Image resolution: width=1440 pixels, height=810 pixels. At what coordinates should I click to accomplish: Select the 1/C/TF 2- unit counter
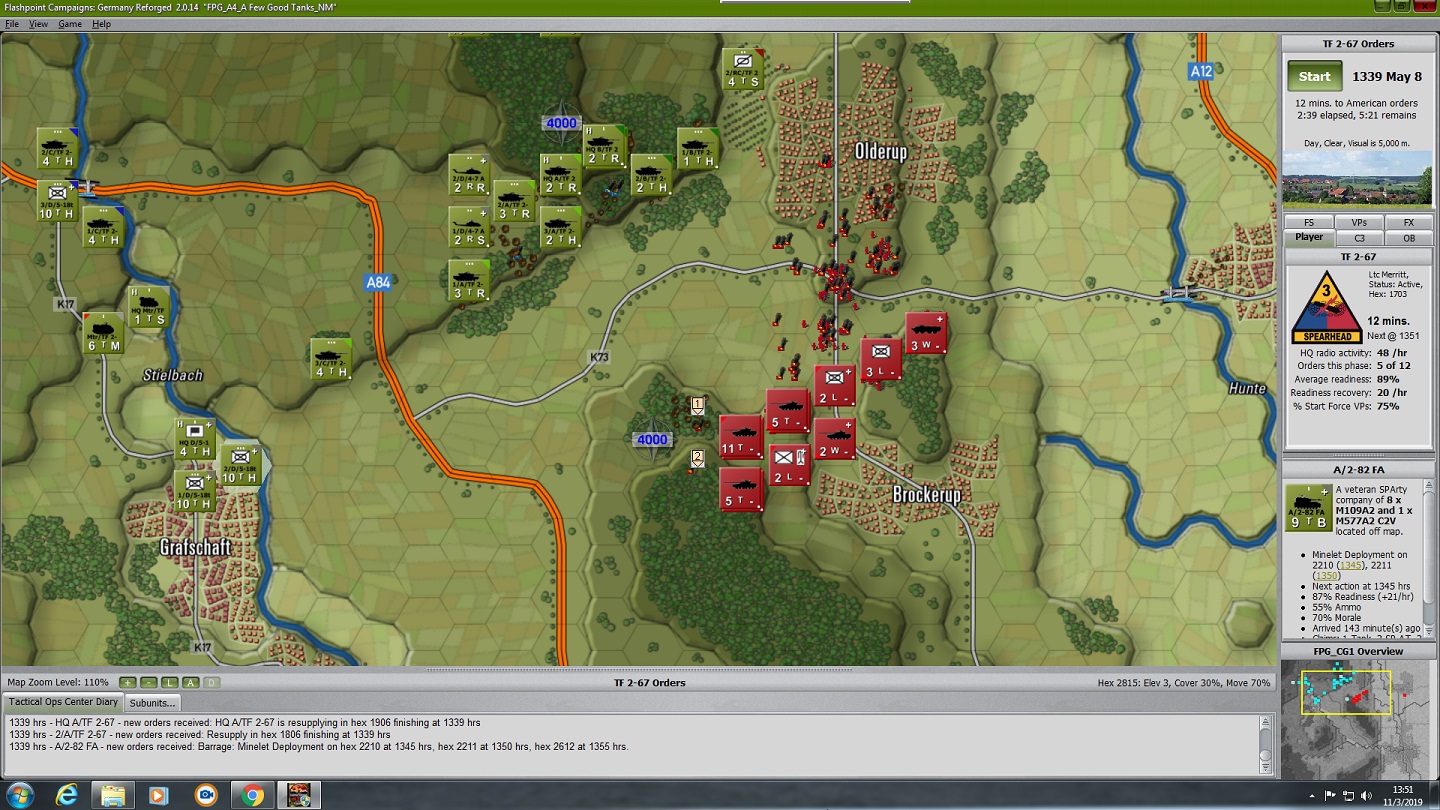pyautogui.click(x=103, y=227)
